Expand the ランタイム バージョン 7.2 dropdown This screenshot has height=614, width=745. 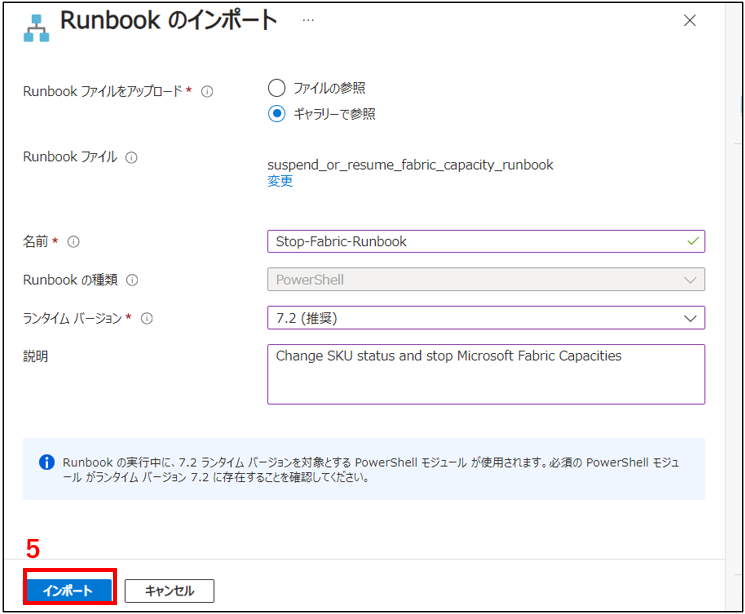(x=486, y=318)
